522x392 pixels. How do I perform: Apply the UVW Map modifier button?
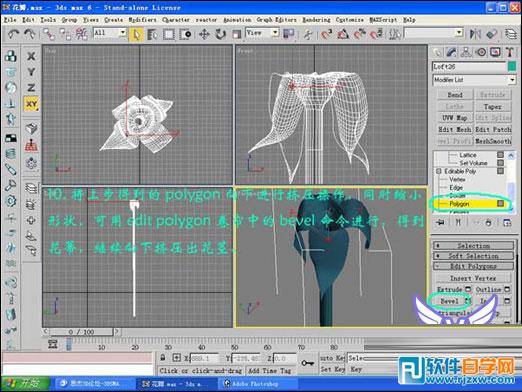click(455, 118)
